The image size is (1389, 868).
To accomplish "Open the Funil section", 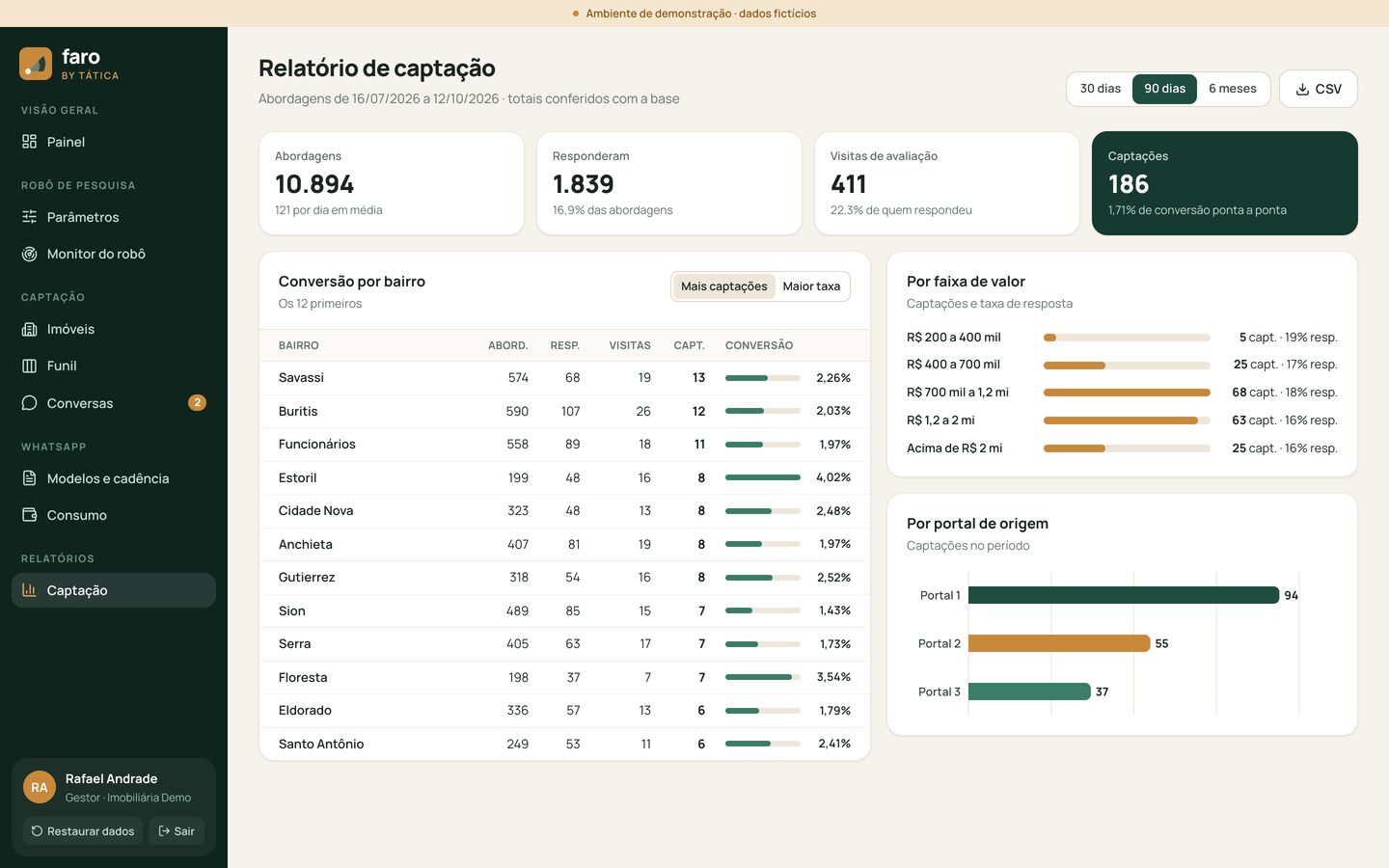I will [114, 366].
